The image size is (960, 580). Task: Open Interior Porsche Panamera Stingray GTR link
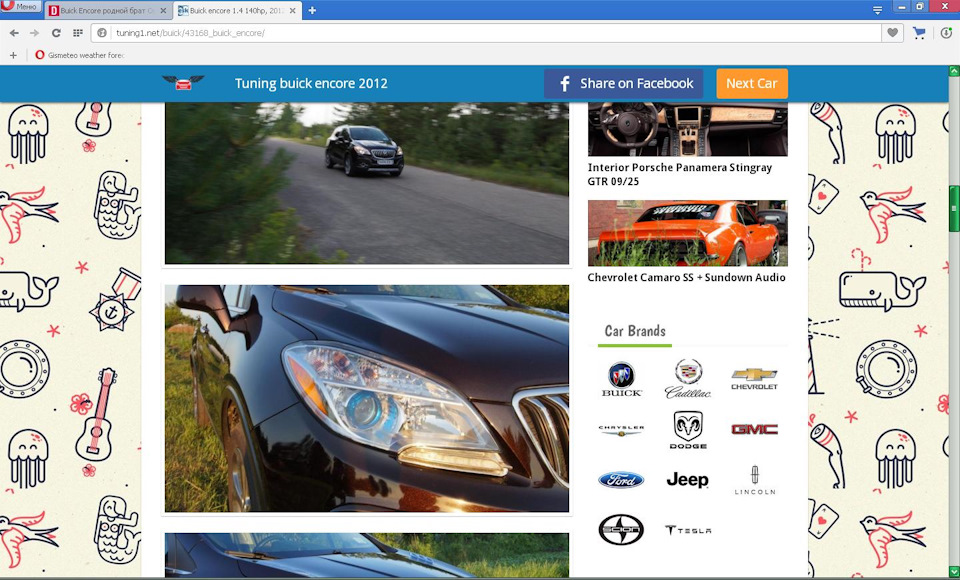[680, 174]
